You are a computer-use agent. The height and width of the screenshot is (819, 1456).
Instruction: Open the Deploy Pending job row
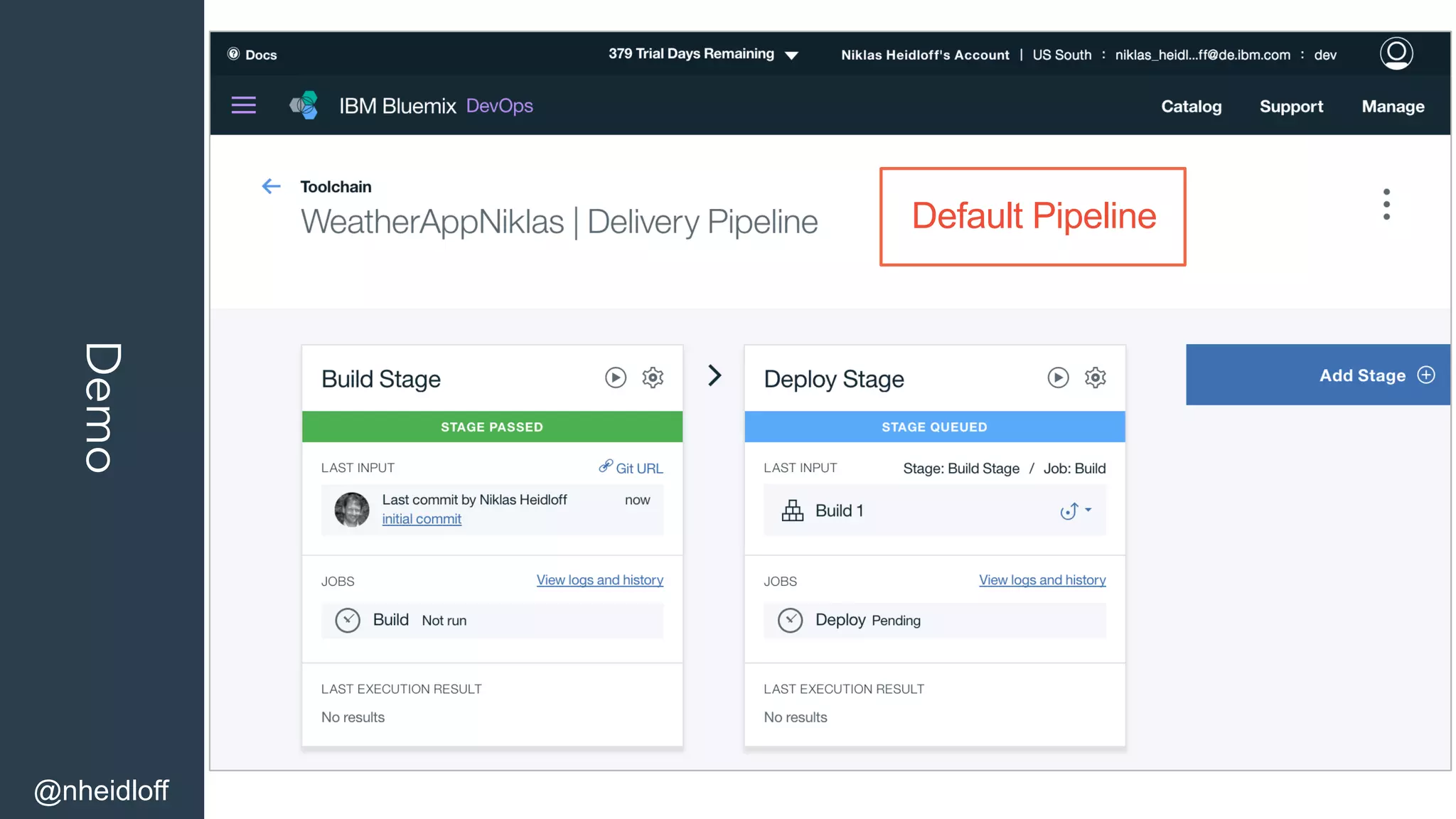[x=935, y=620]
